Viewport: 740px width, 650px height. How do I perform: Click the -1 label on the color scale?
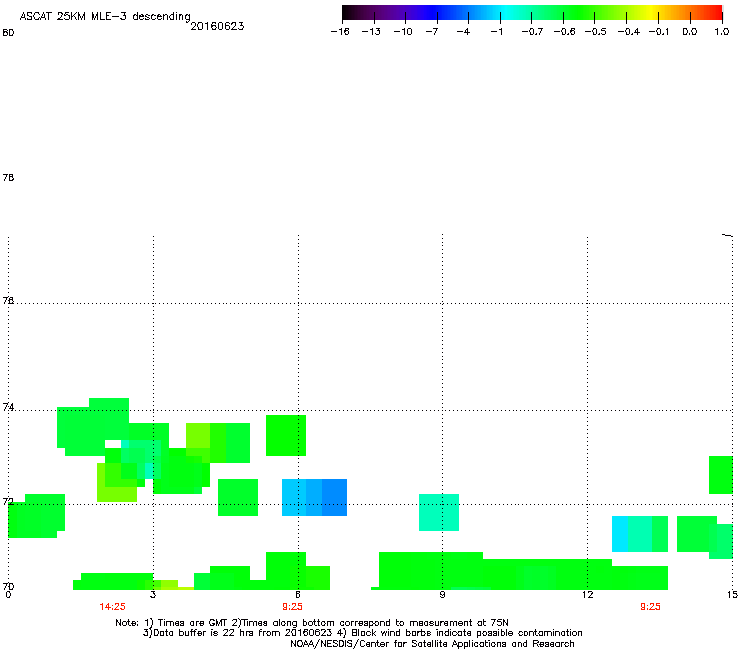click(x=496, y=32)
